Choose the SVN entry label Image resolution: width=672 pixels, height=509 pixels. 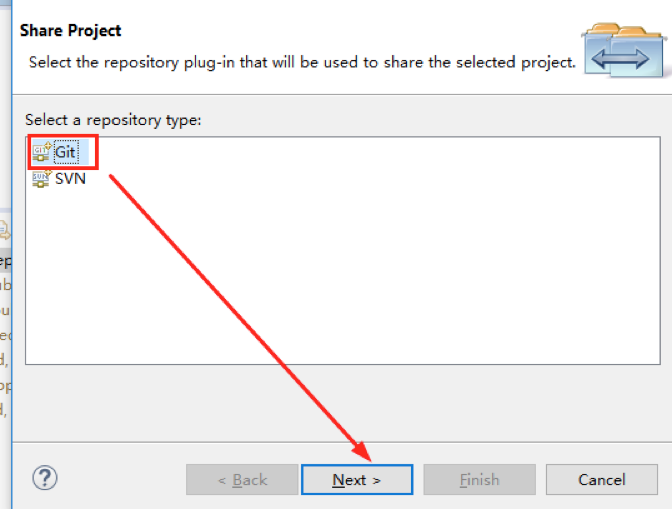70,179
